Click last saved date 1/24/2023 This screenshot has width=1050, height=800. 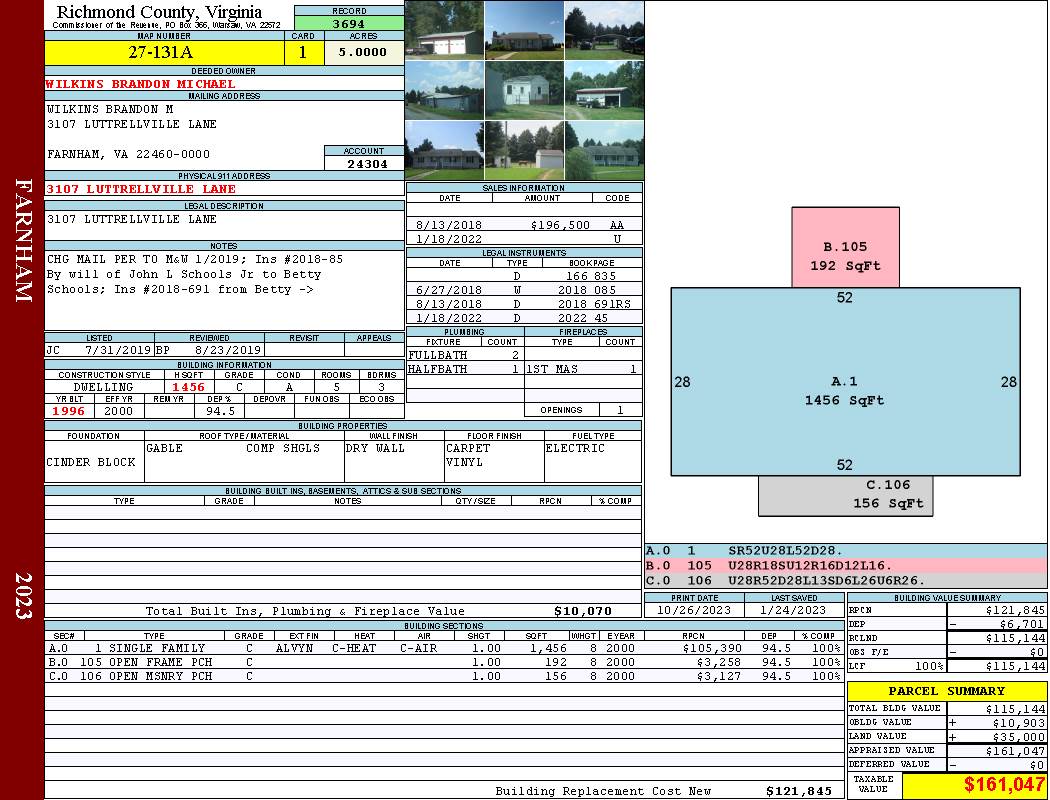pos(794,611)
